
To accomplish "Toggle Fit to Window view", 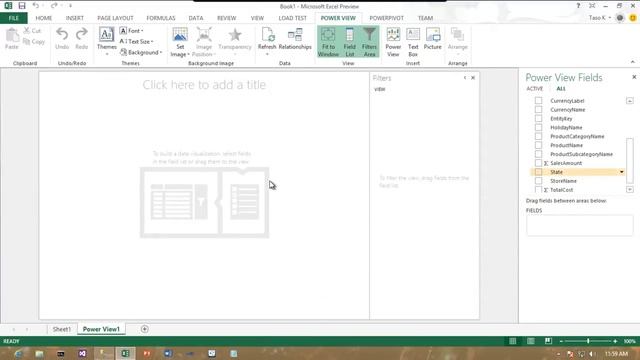I will pyautogui.click(x=328, y=42).
